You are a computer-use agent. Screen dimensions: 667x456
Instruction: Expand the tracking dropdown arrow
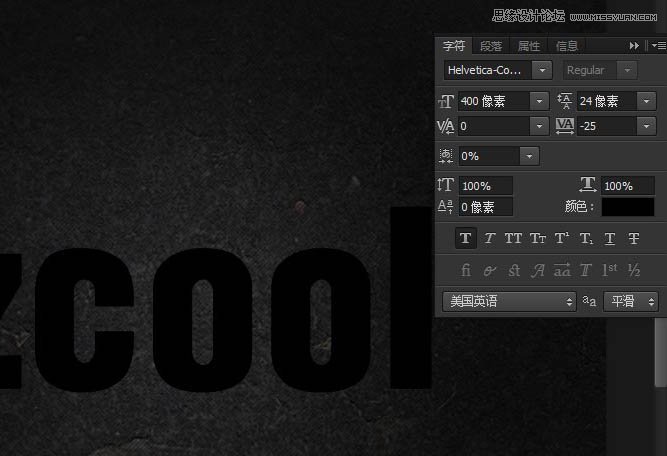click(x=647, y=126)
